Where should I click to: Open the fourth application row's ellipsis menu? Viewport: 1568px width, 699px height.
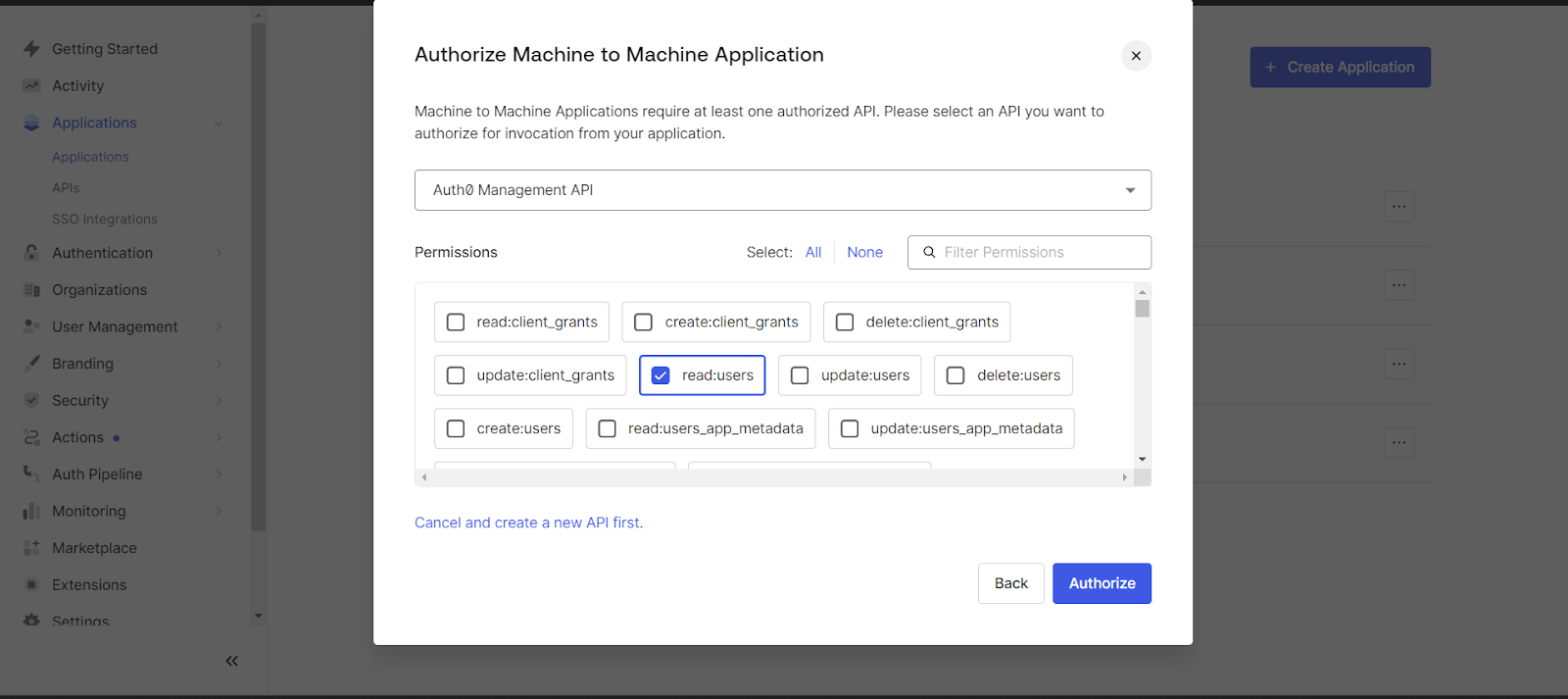point(1398,442)
